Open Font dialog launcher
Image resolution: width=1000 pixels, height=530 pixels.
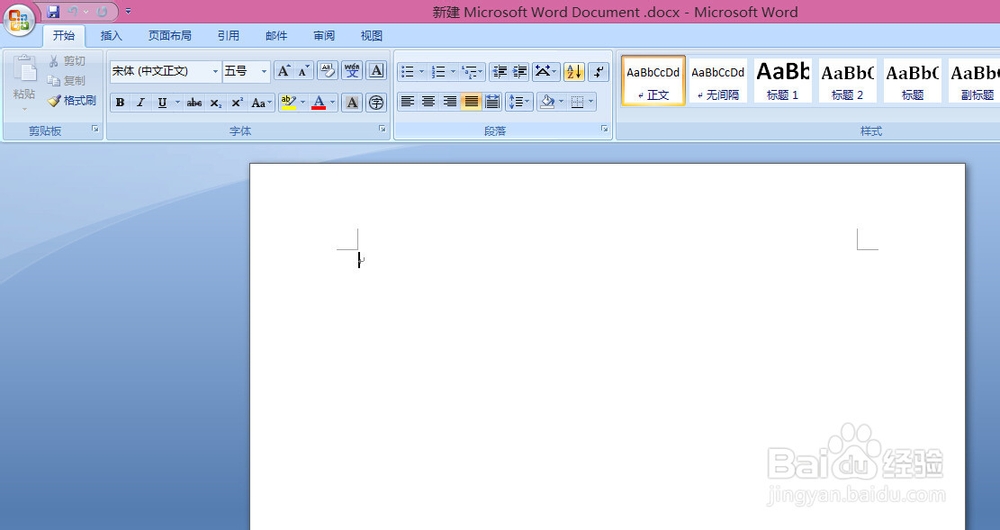[382, 129]
